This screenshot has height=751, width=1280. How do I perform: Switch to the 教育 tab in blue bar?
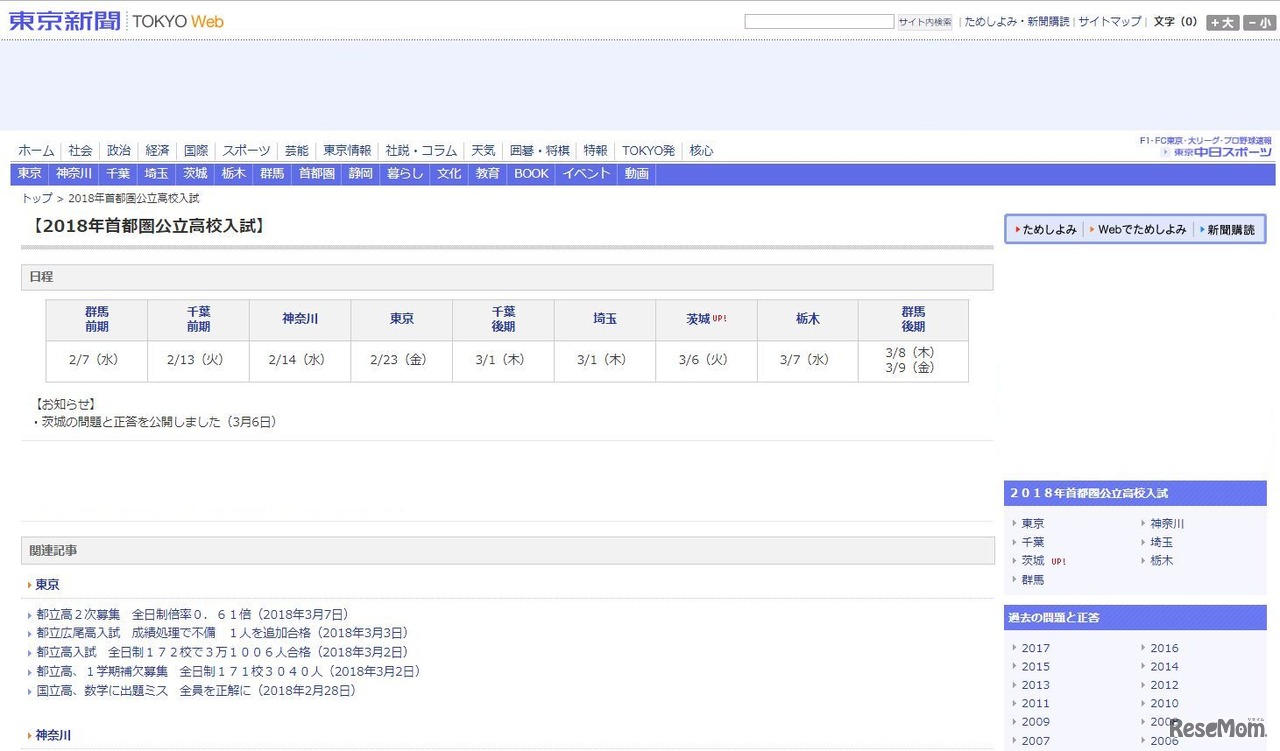click(487, 174)
